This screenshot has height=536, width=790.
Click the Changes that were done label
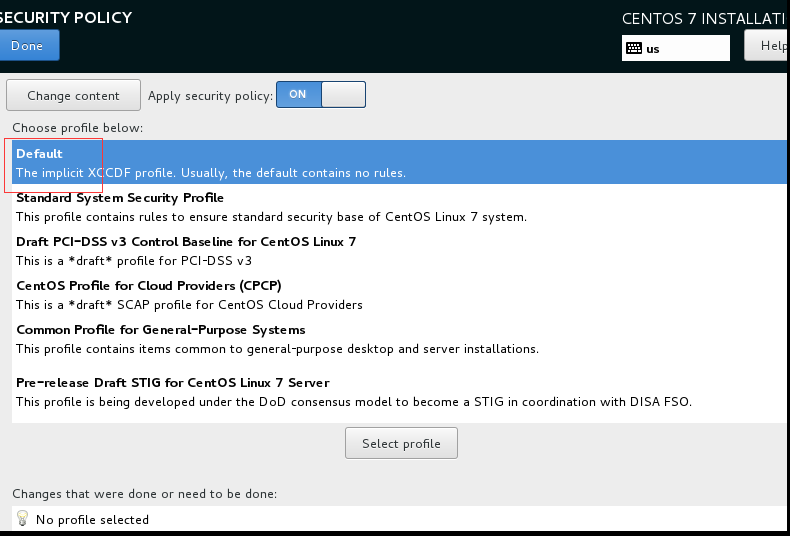pos(144,494)
